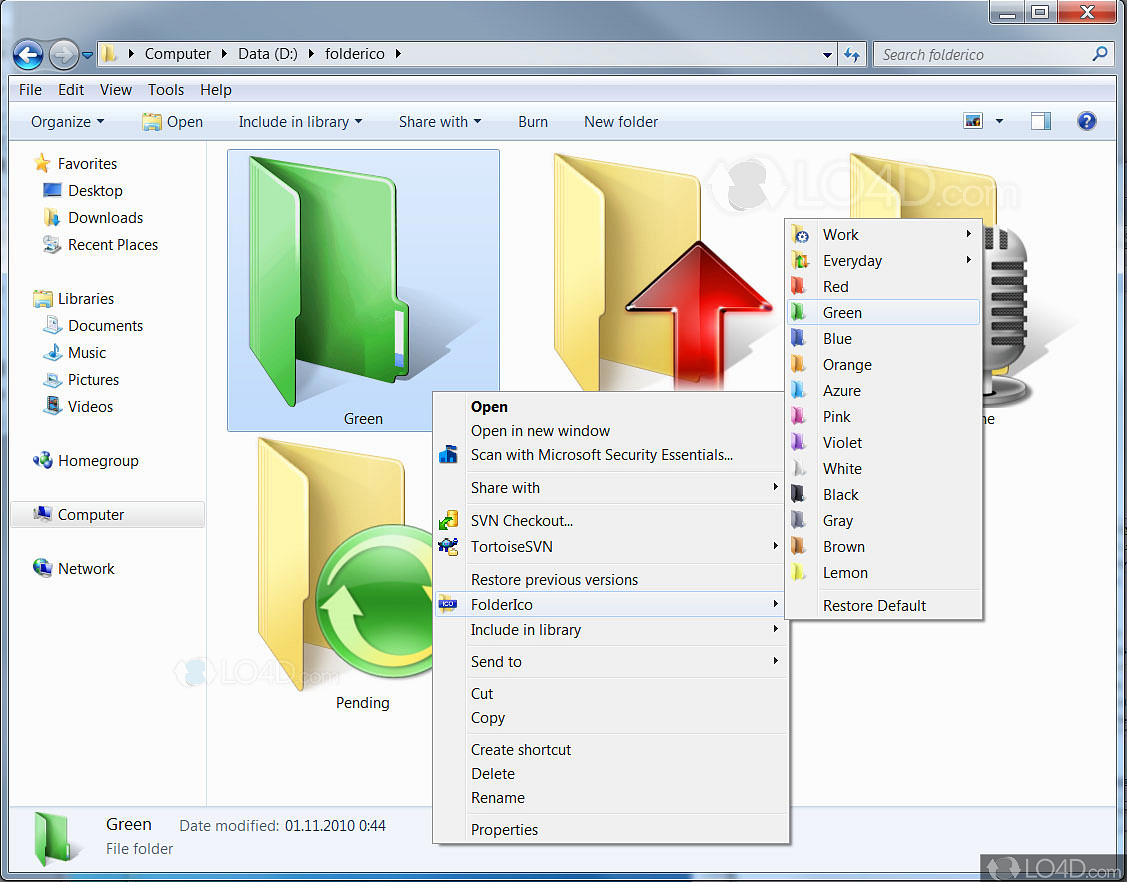Image resolution: width=1127 pixels, height=882 pixels.
Task: Click the refresh icon beside the address bar
Action: click(x=852, y=55)
